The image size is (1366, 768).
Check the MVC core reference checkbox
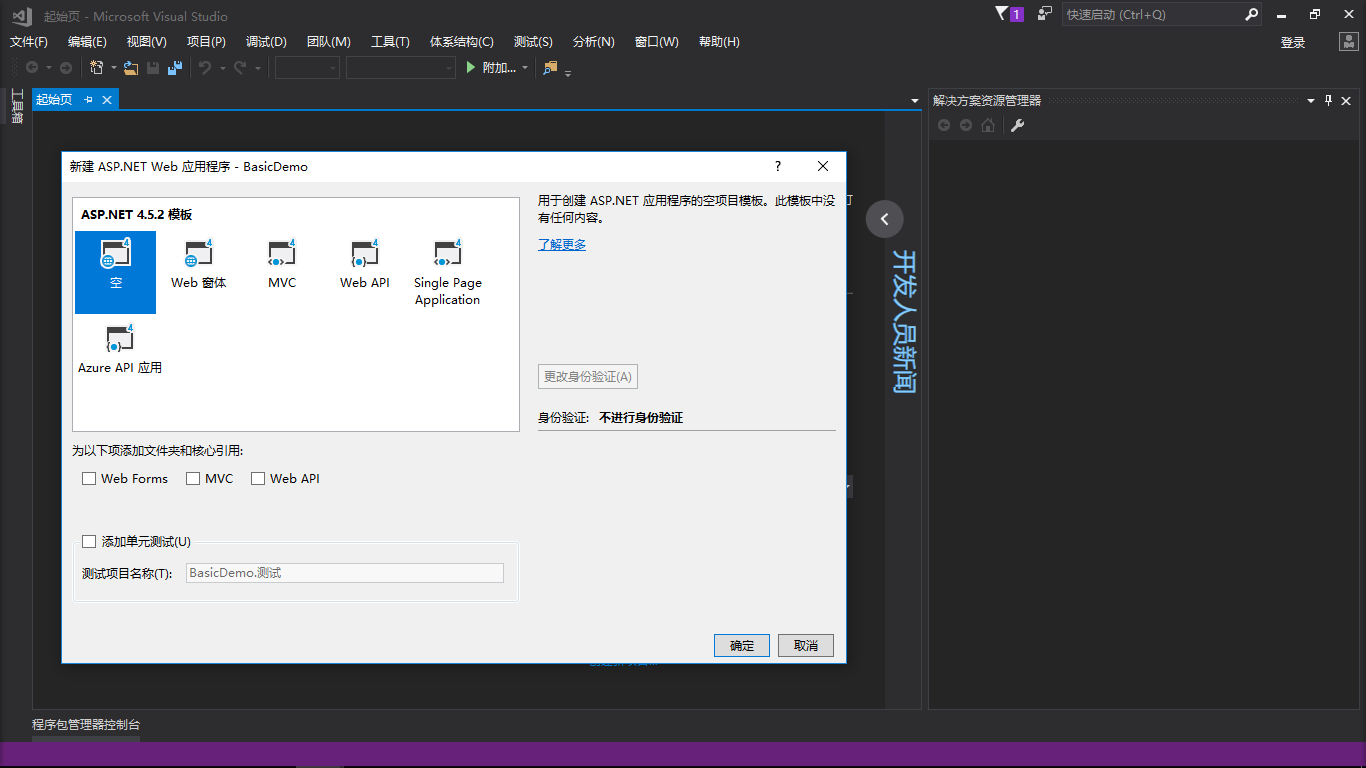click(193, 479)
